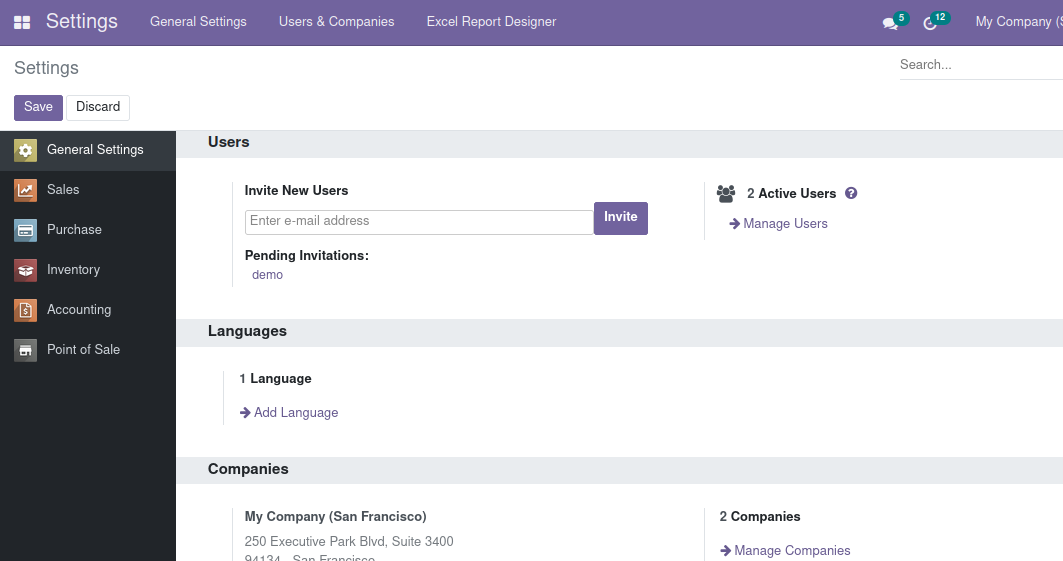Image resolution: width=1063 pixels, height=561 pixels.
Task: Click the Add Language link
Action: coord(295,413)
